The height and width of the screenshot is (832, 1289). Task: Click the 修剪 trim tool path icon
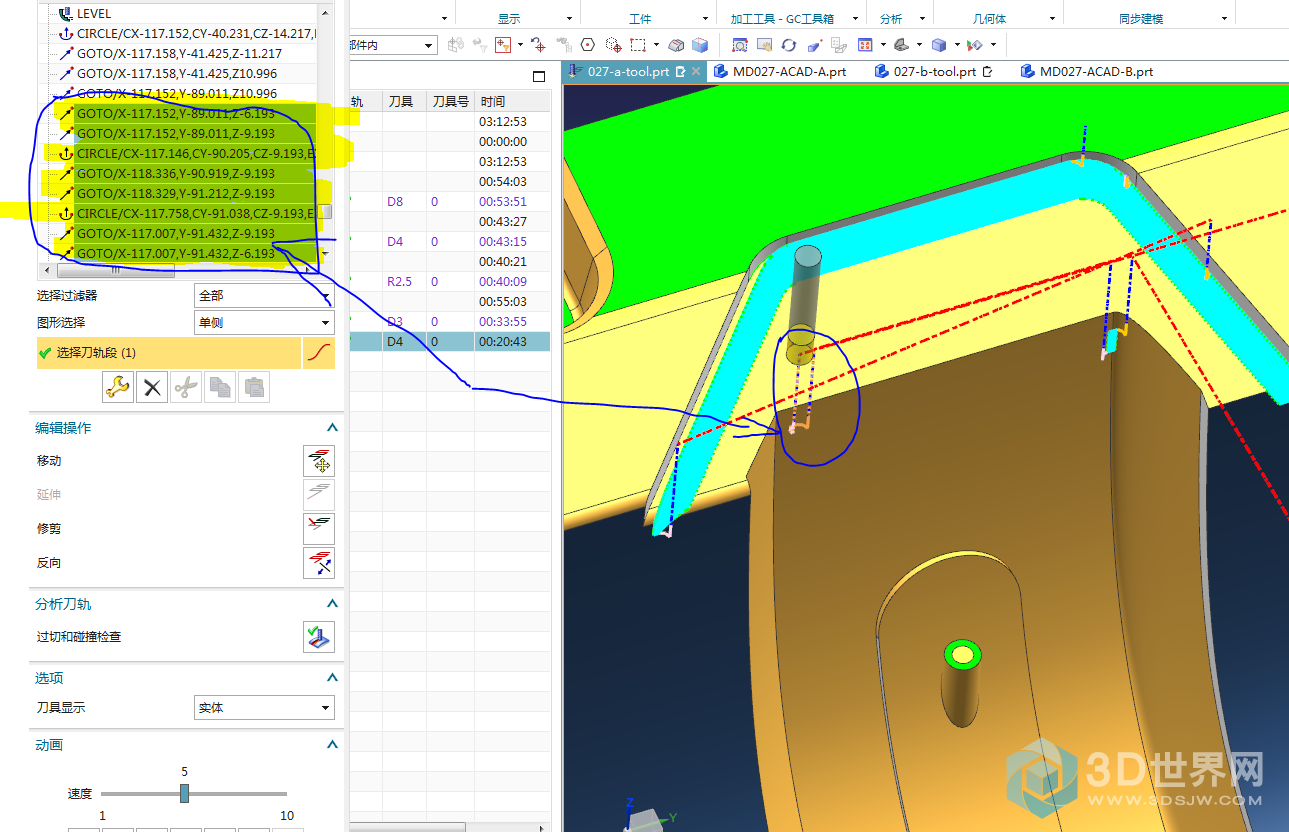[x=319, y=528]
